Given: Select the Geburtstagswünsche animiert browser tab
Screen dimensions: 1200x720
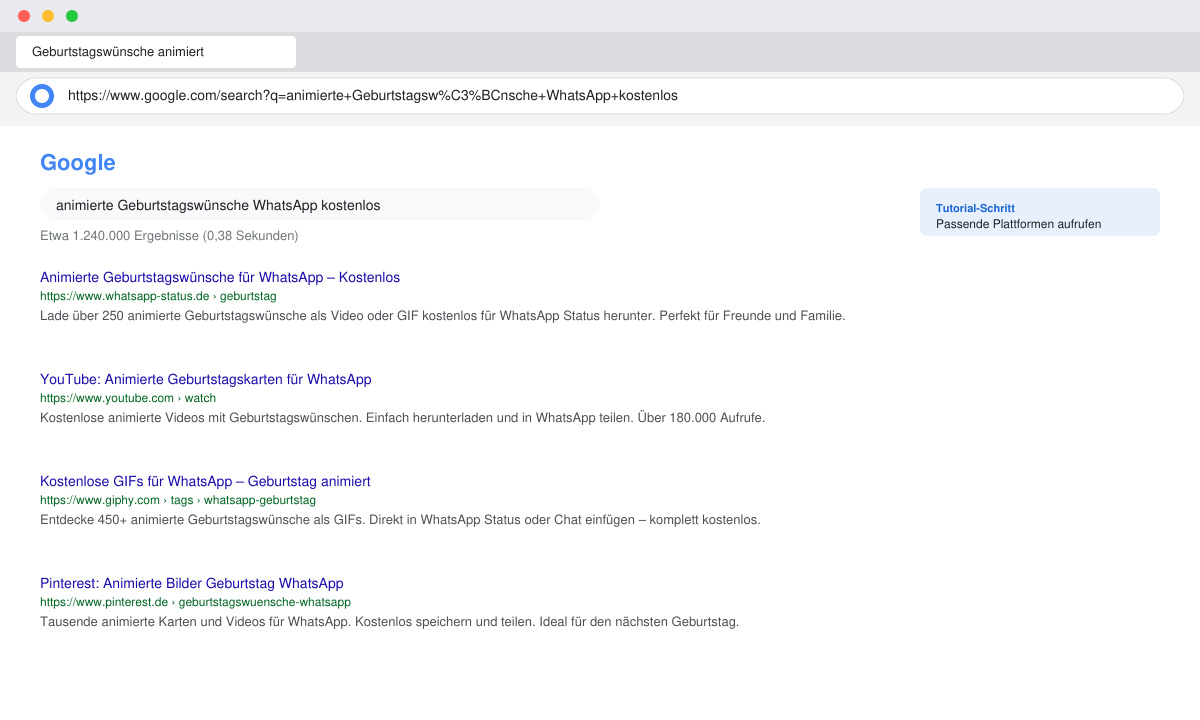Looking at the screenshot, I should [156, 52].
